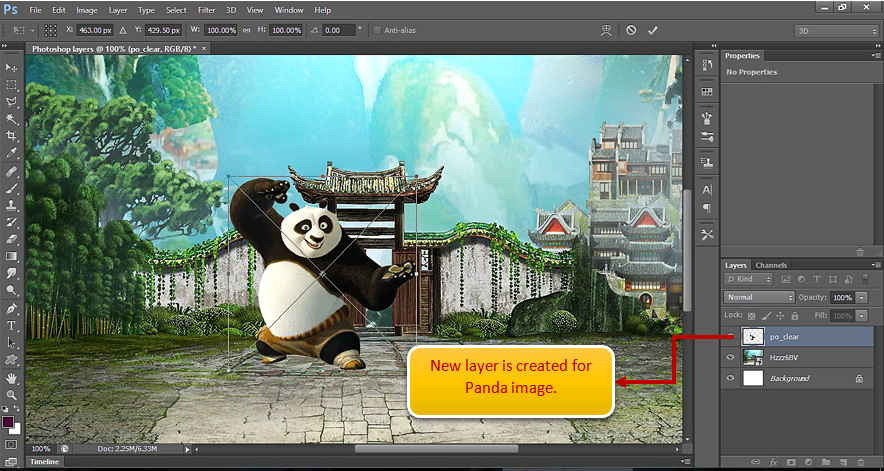Open the 3D workspace dropdown

pos(836,31)
